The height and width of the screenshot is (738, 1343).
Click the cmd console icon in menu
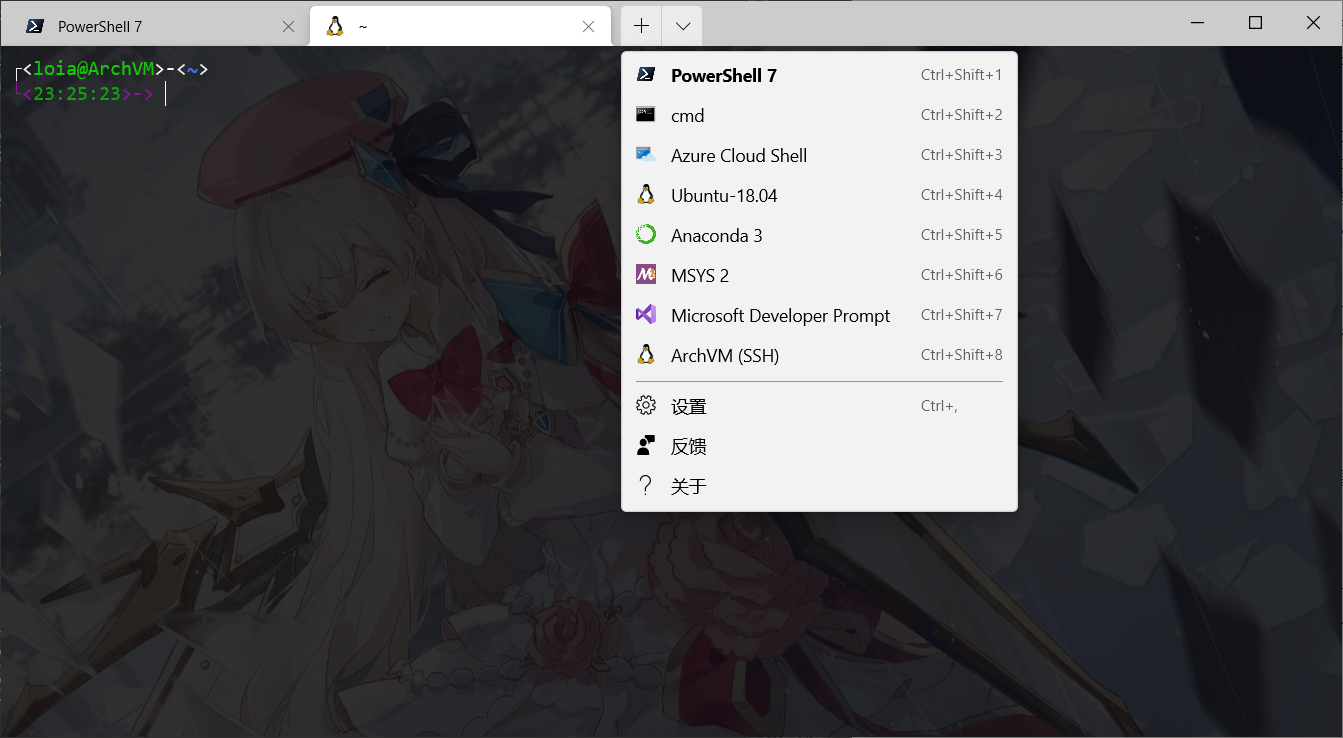click(x=646, y=115)
